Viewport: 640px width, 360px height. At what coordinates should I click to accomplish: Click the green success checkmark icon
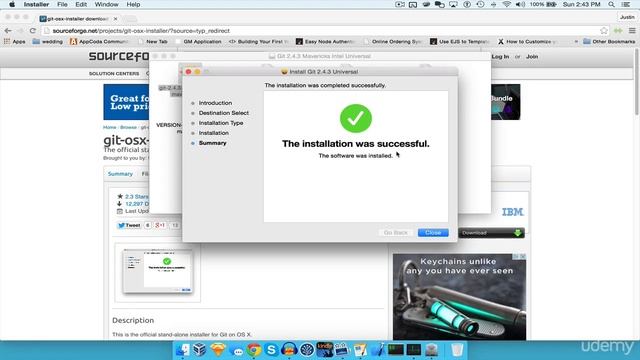click(x=356, y=118)
